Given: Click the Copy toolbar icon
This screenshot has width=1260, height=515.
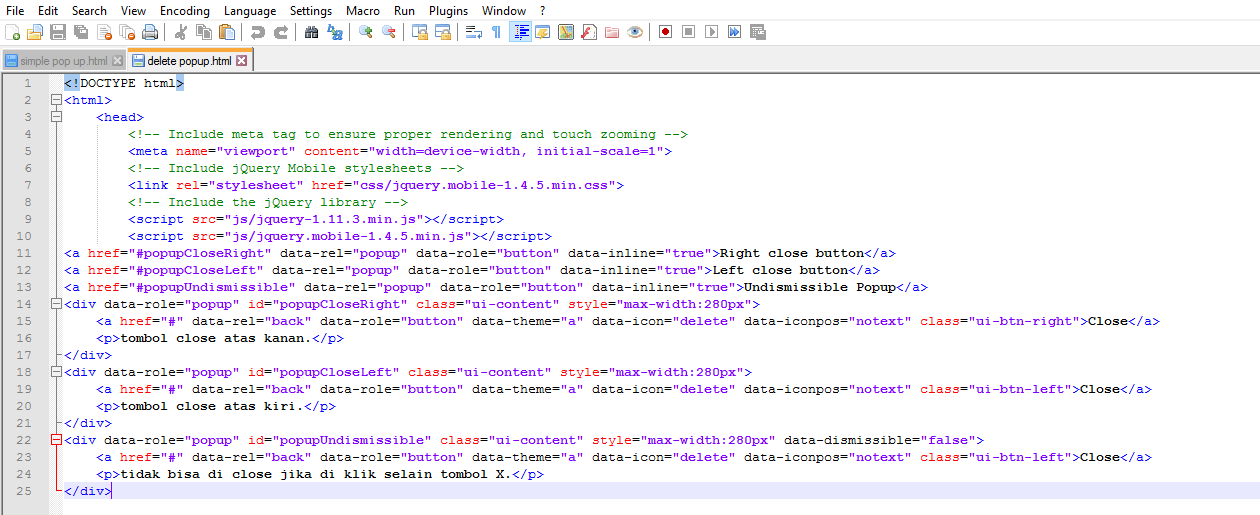Looking at the screenshot, I should point(204,32).
